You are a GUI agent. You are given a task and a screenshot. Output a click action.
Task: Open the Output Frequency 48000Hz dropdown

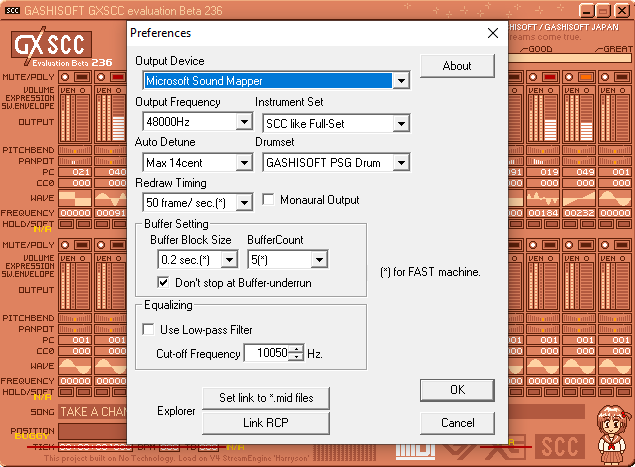(244, 122)
